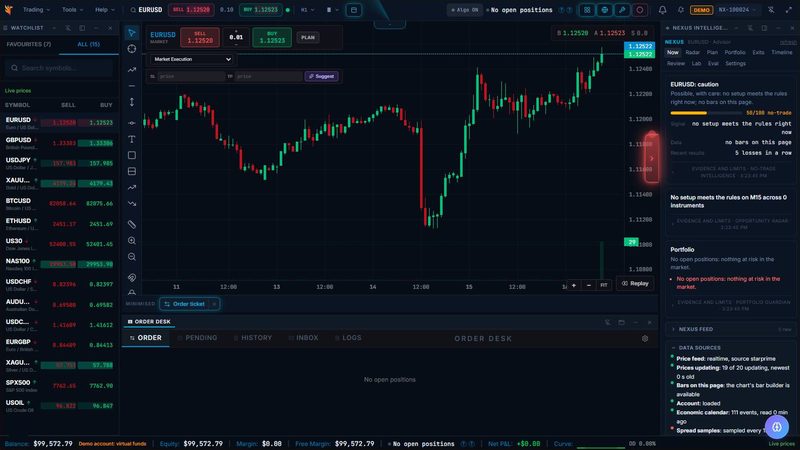Image resolution: width=800 pixels, height=450 pixels.
Task: Click the globe icon in top bar
Action: point(605,10)
